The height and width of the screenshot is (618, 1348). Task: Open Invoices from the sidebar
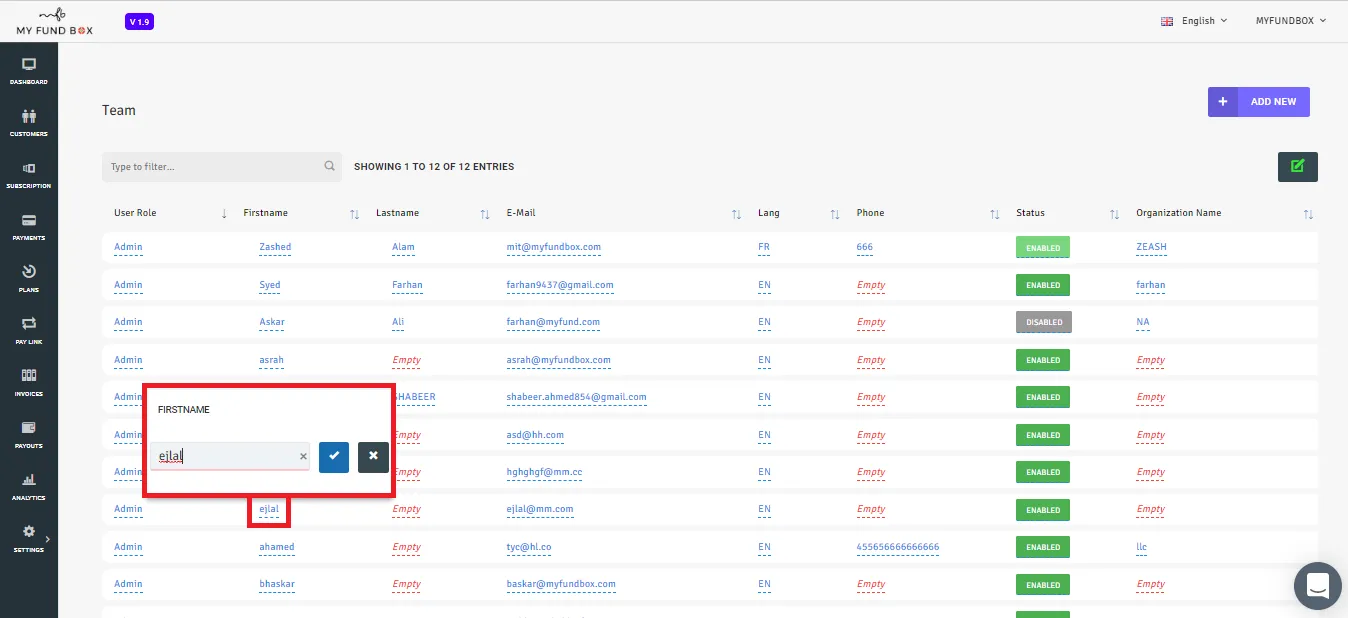pyautogui.click(x=29, y=382)
